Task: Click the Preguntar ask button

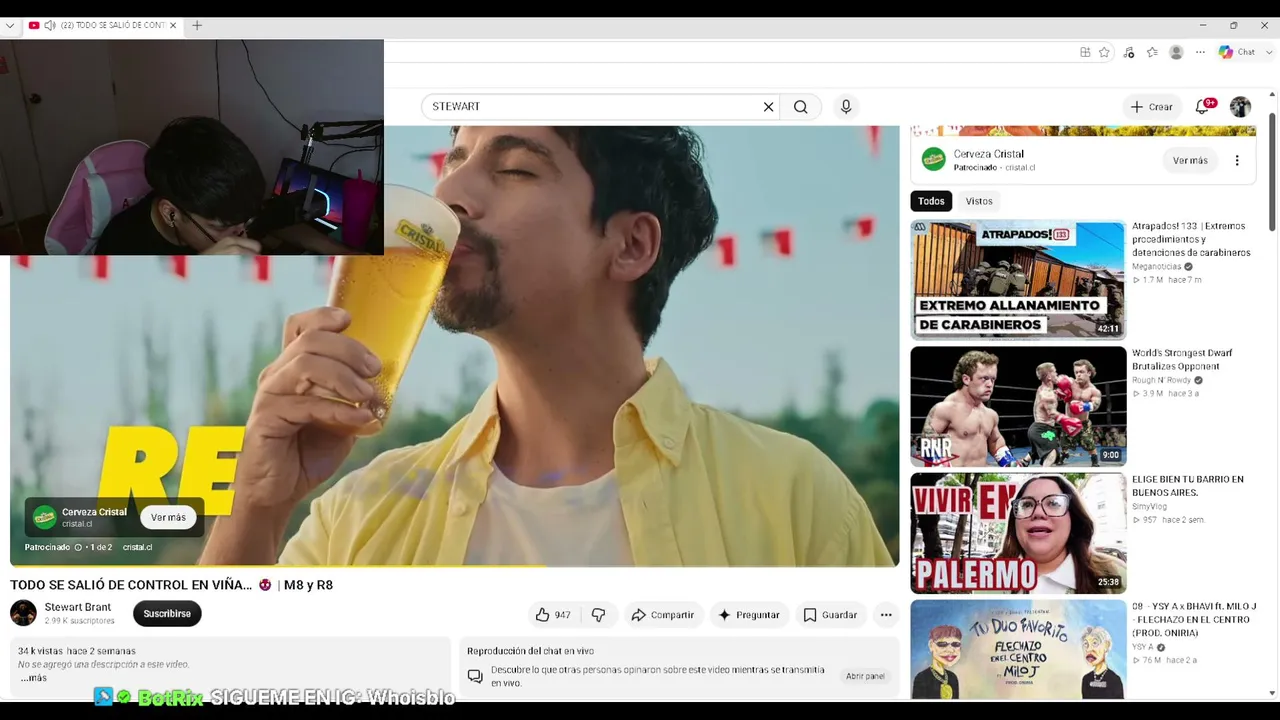Action: (x=748, y=615)
